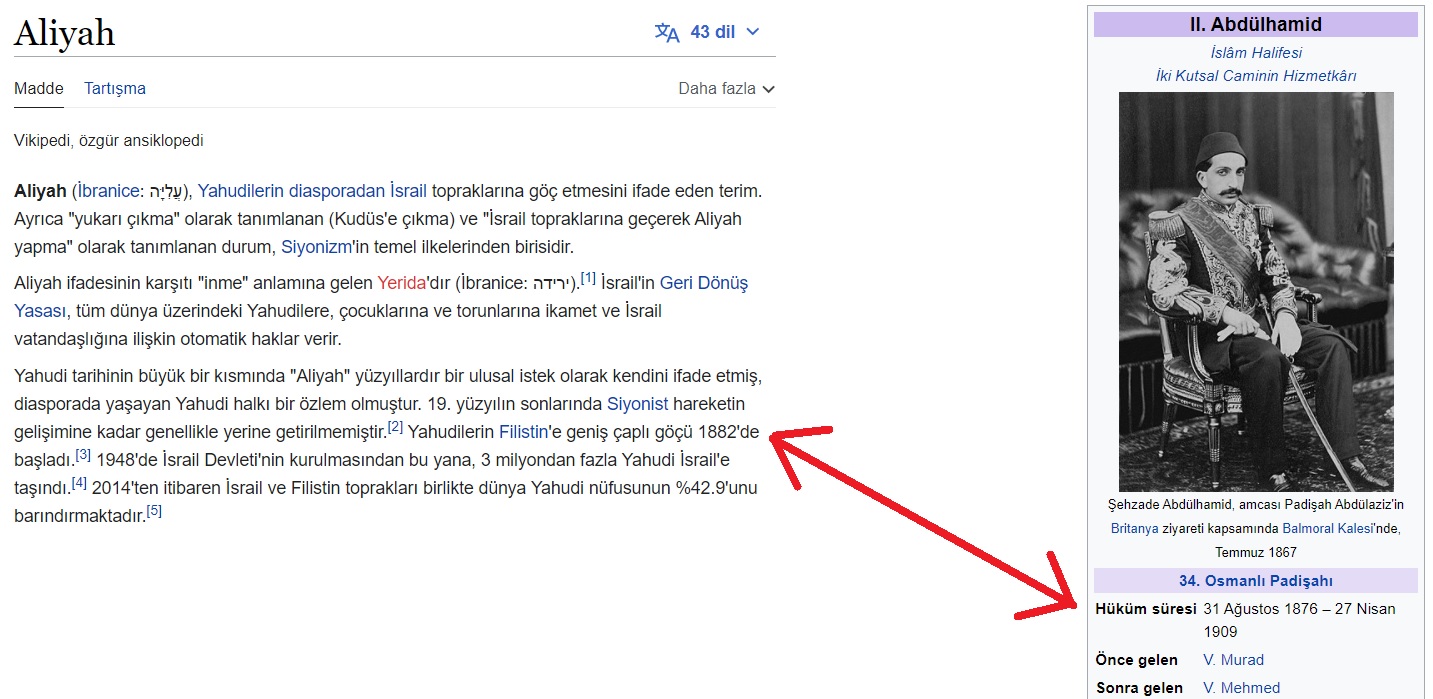Jump to footnote reference 4
Viewport: 1433px width, 699px height.
[x=79, y=483]
